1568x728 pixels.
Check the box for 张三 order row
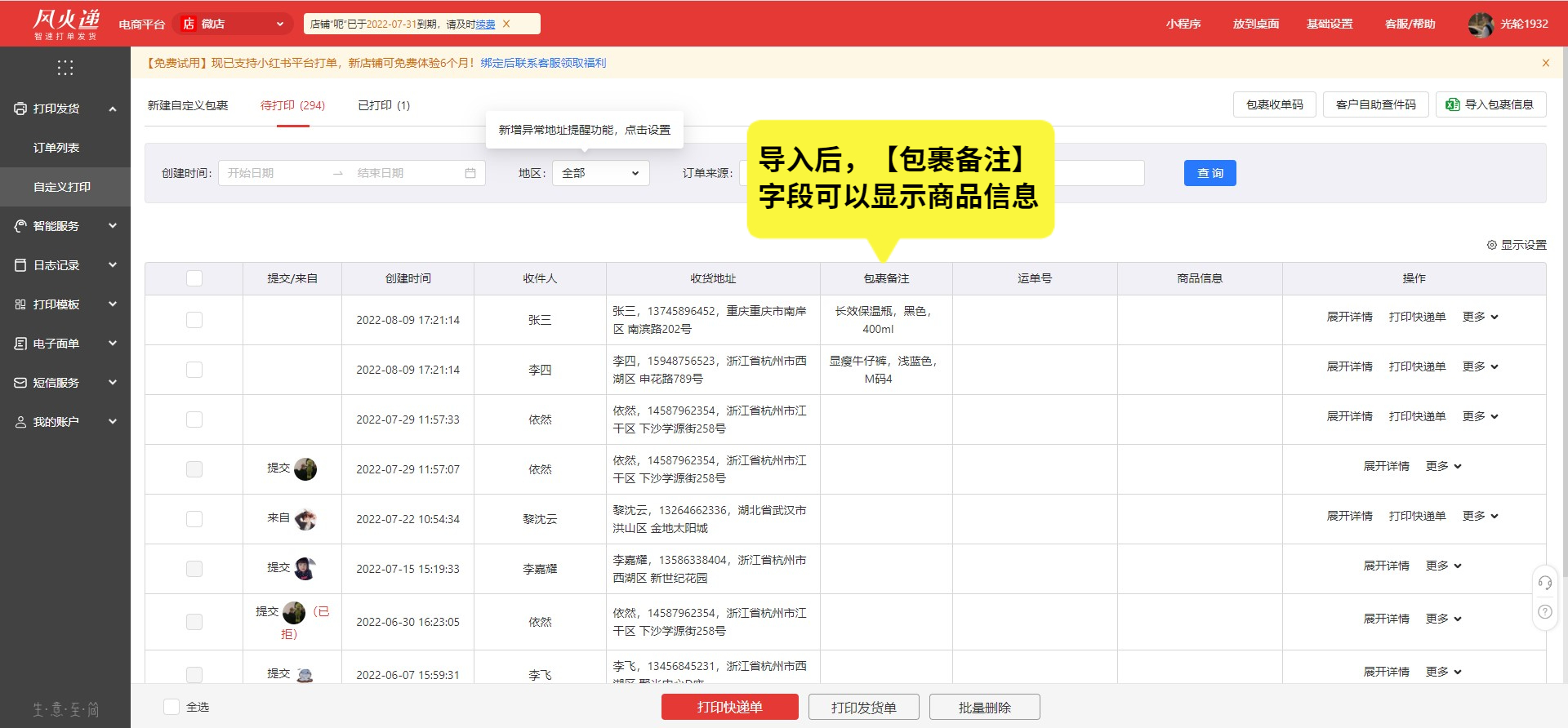tap(194, 320)
